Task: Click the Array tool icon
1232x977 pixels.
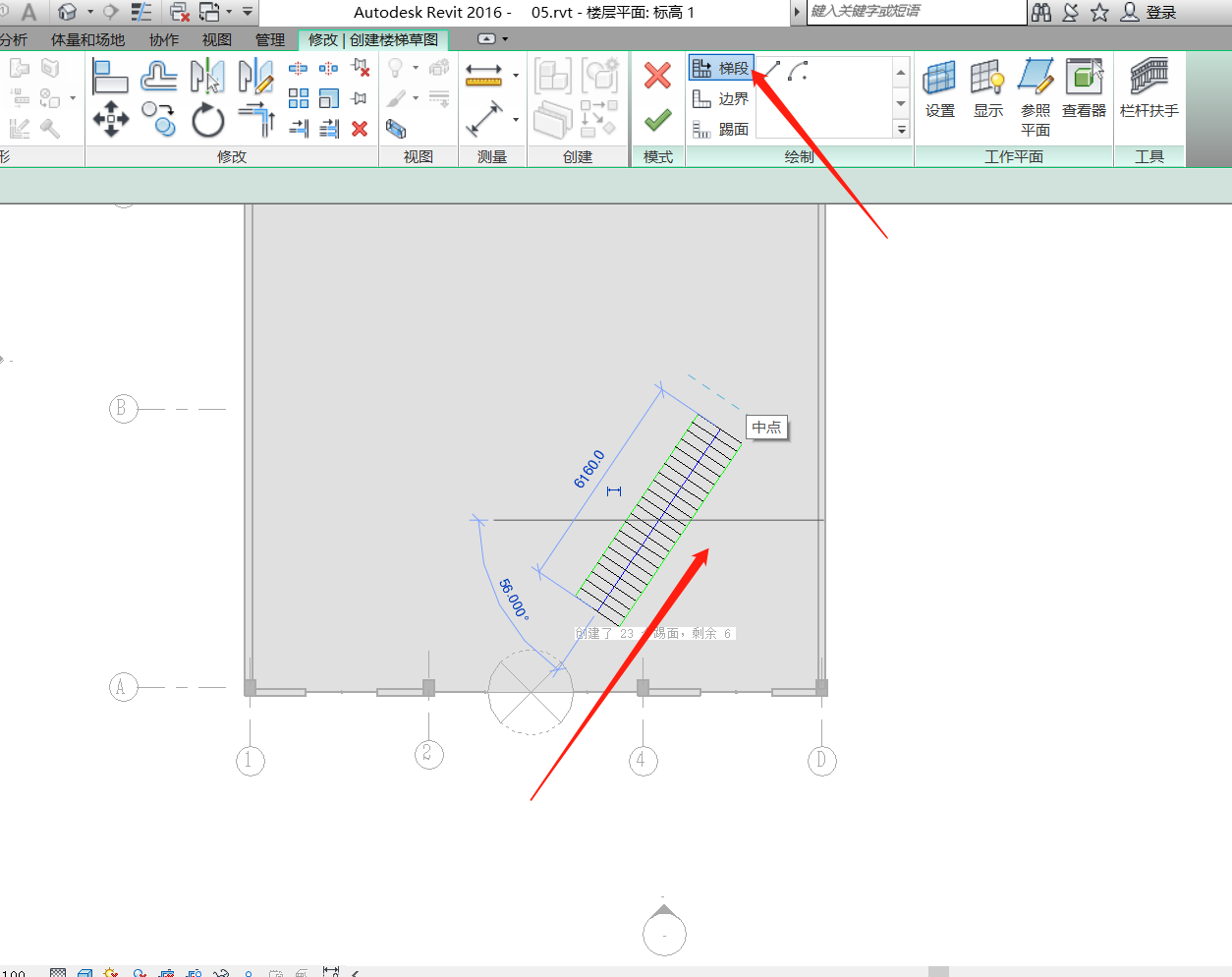Action: [299, 98]
